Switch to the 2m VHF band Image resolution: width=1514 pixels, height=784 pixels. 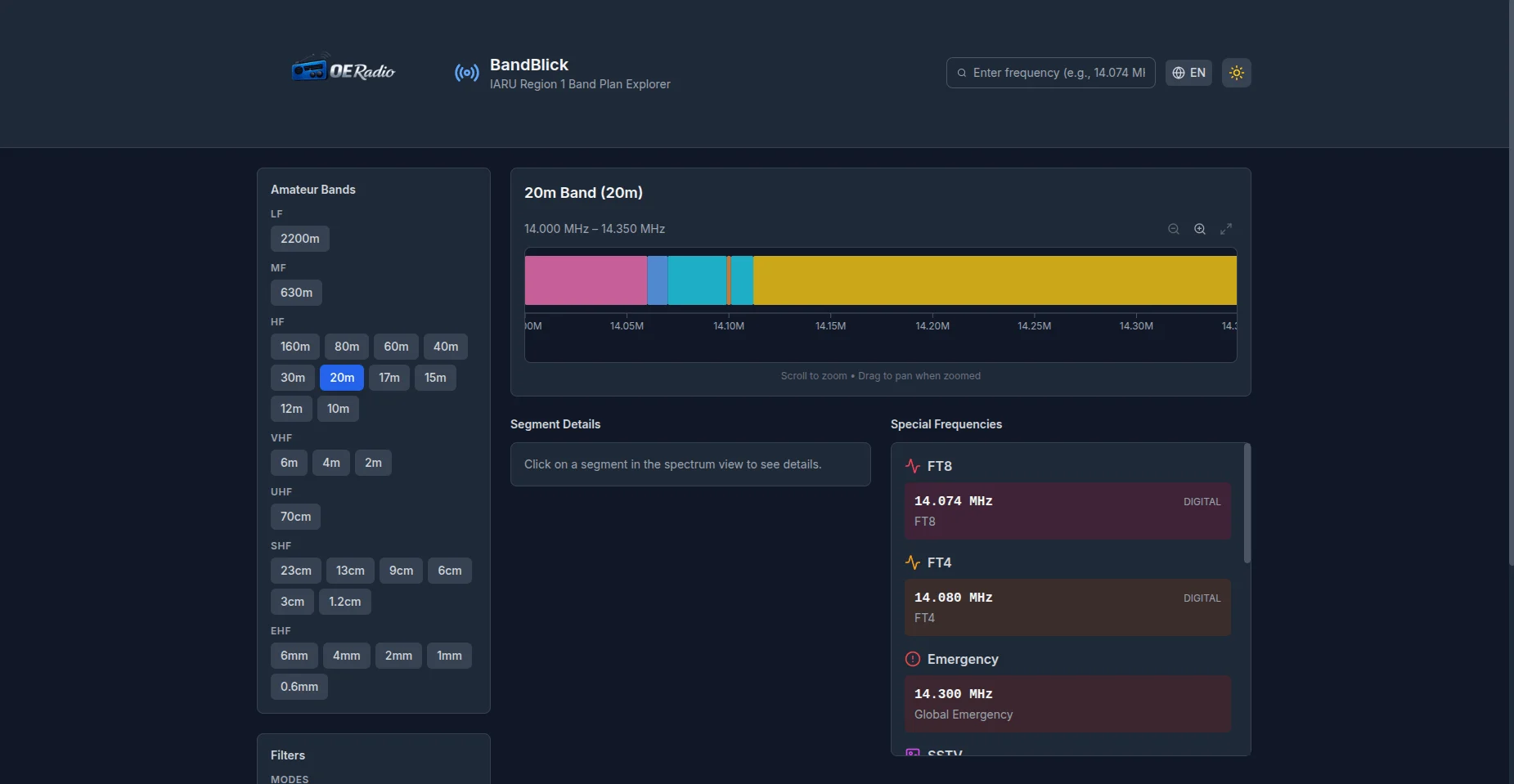point(373,463)
